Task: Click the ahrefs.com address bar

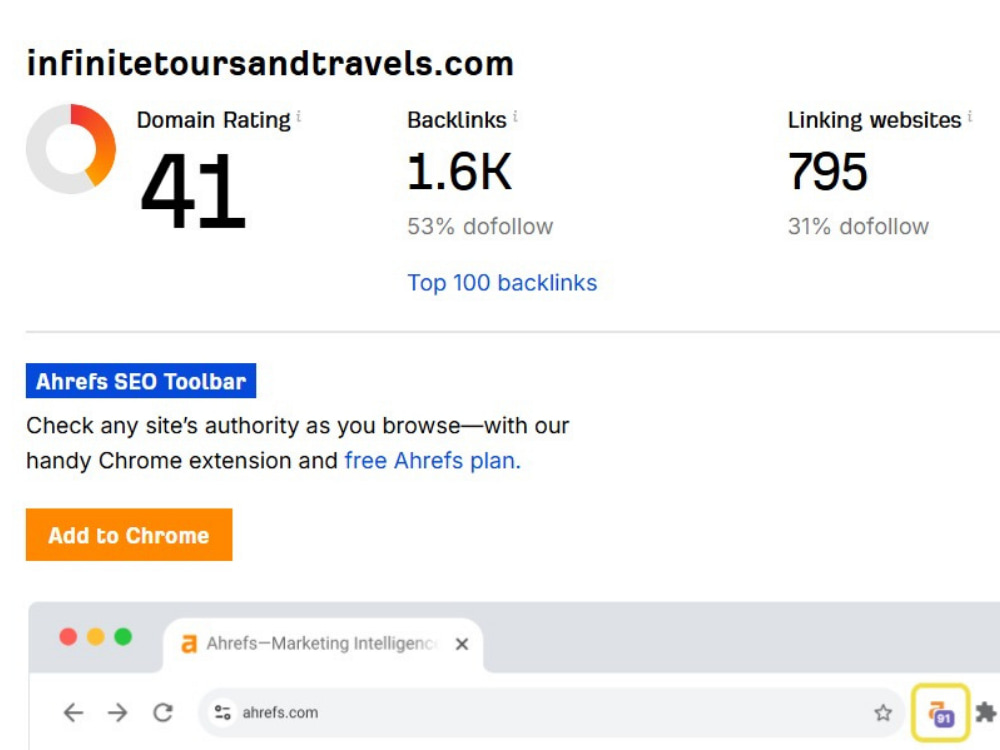Action: [552, 712]
